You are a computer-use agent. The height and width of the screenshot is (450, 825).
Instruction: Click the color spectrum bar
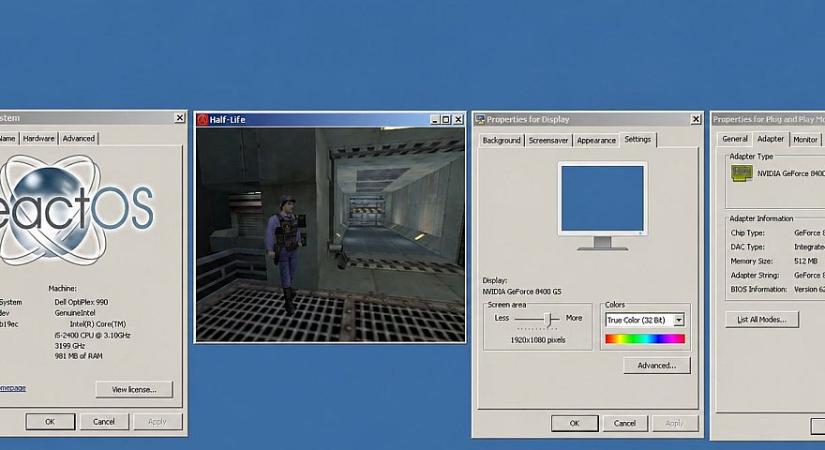tap(645, 339)
